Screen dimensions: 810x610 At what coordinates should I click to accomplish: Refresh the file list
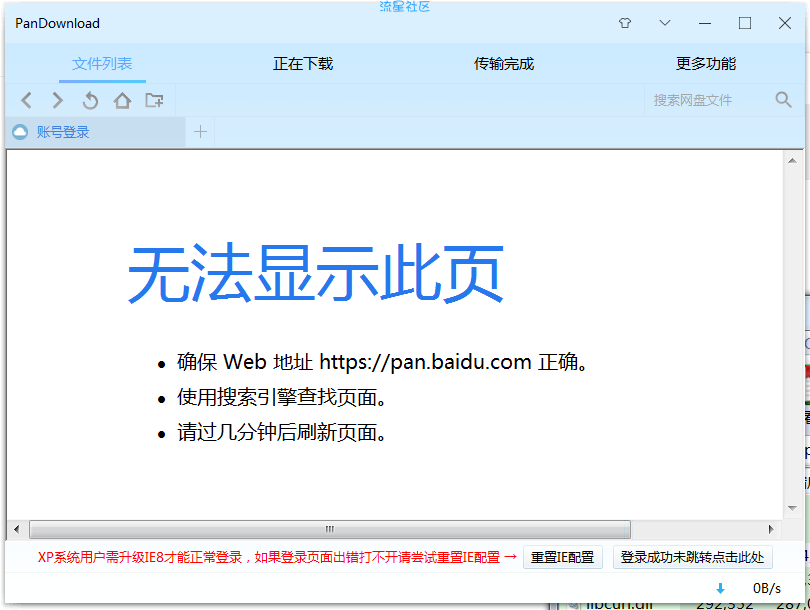(x=90, y=100)
